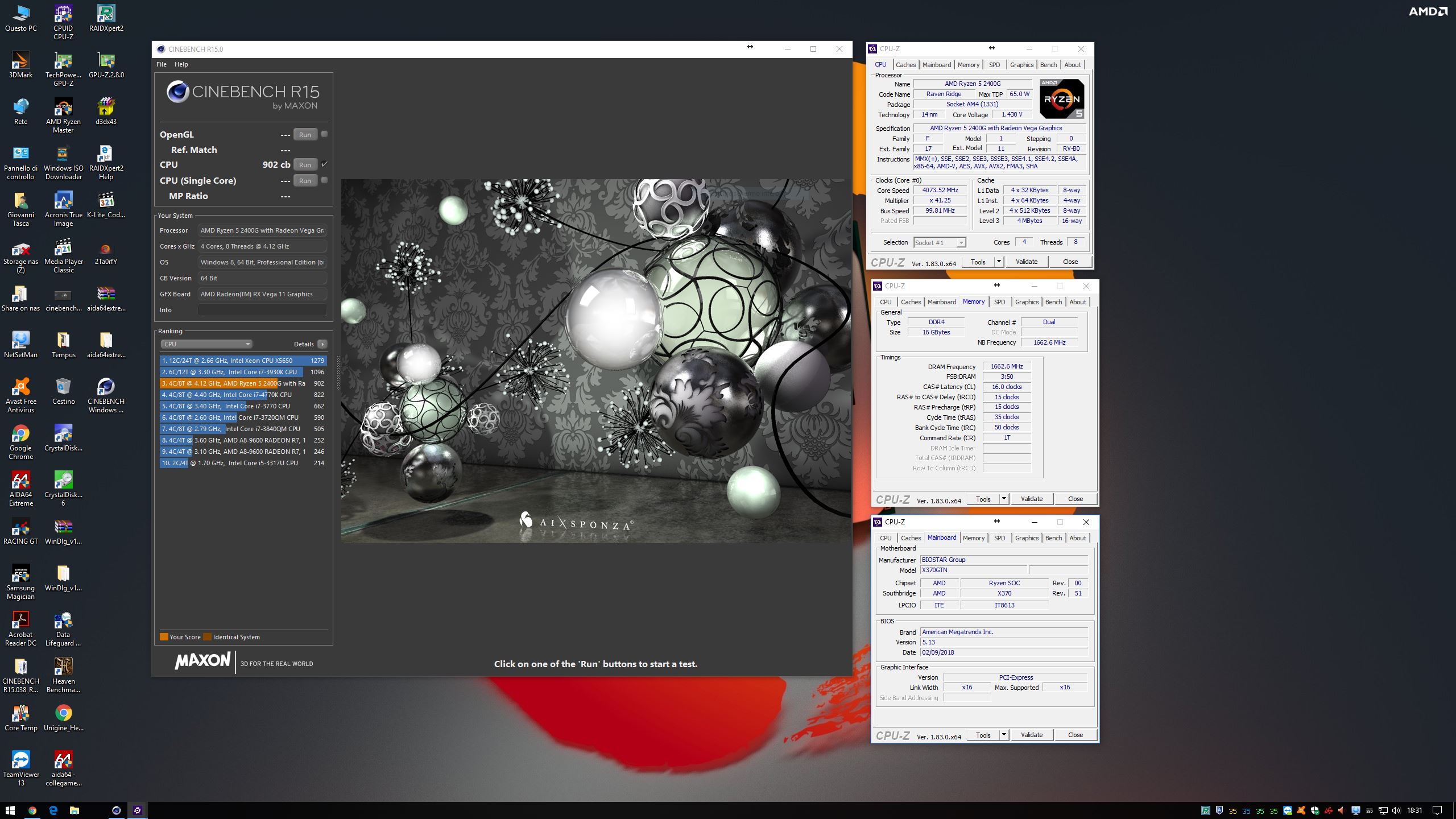The image size is (1456, 819).
Task: Open CINEBENCH Windows desktop shortcut
Action: coord(106,395)
